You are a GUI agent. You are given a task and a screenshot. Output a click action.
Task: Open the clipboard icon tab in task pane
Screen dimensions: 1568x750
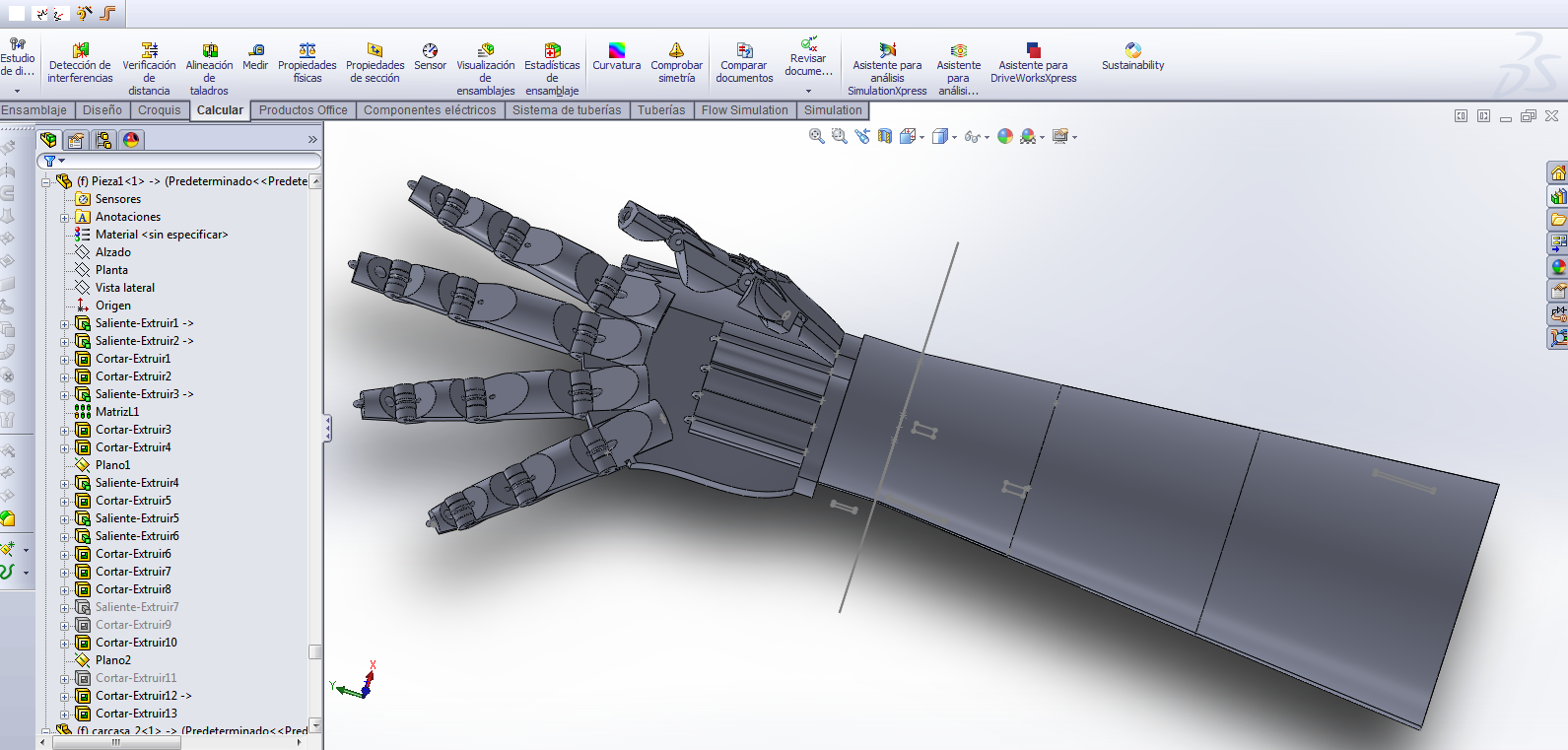coord(1558,291)
